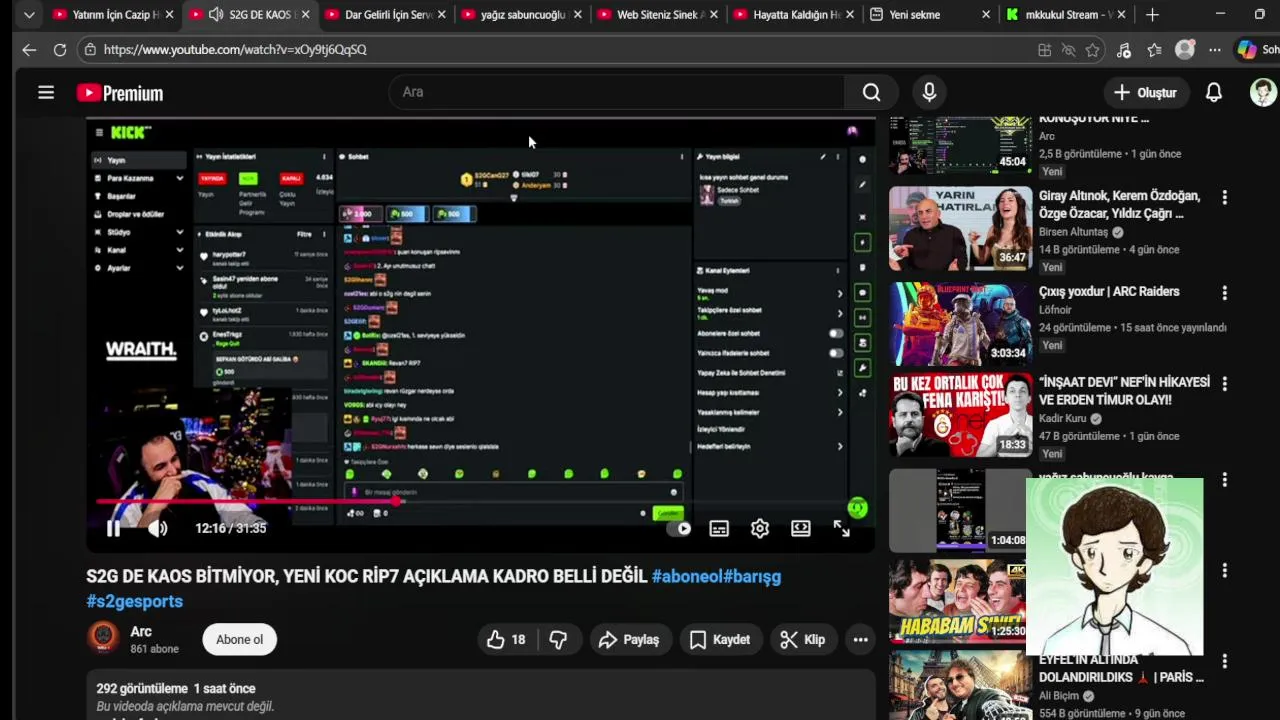Go back with the browser arrow

pos(29,50)
